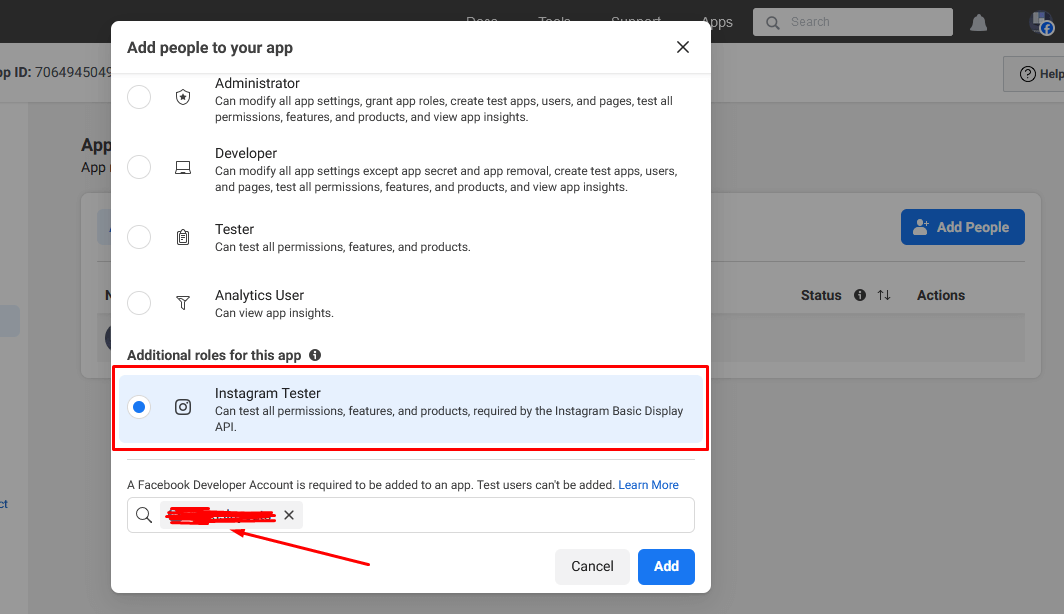
Task: Focus the top bar Search field
Action: [852, 22]
